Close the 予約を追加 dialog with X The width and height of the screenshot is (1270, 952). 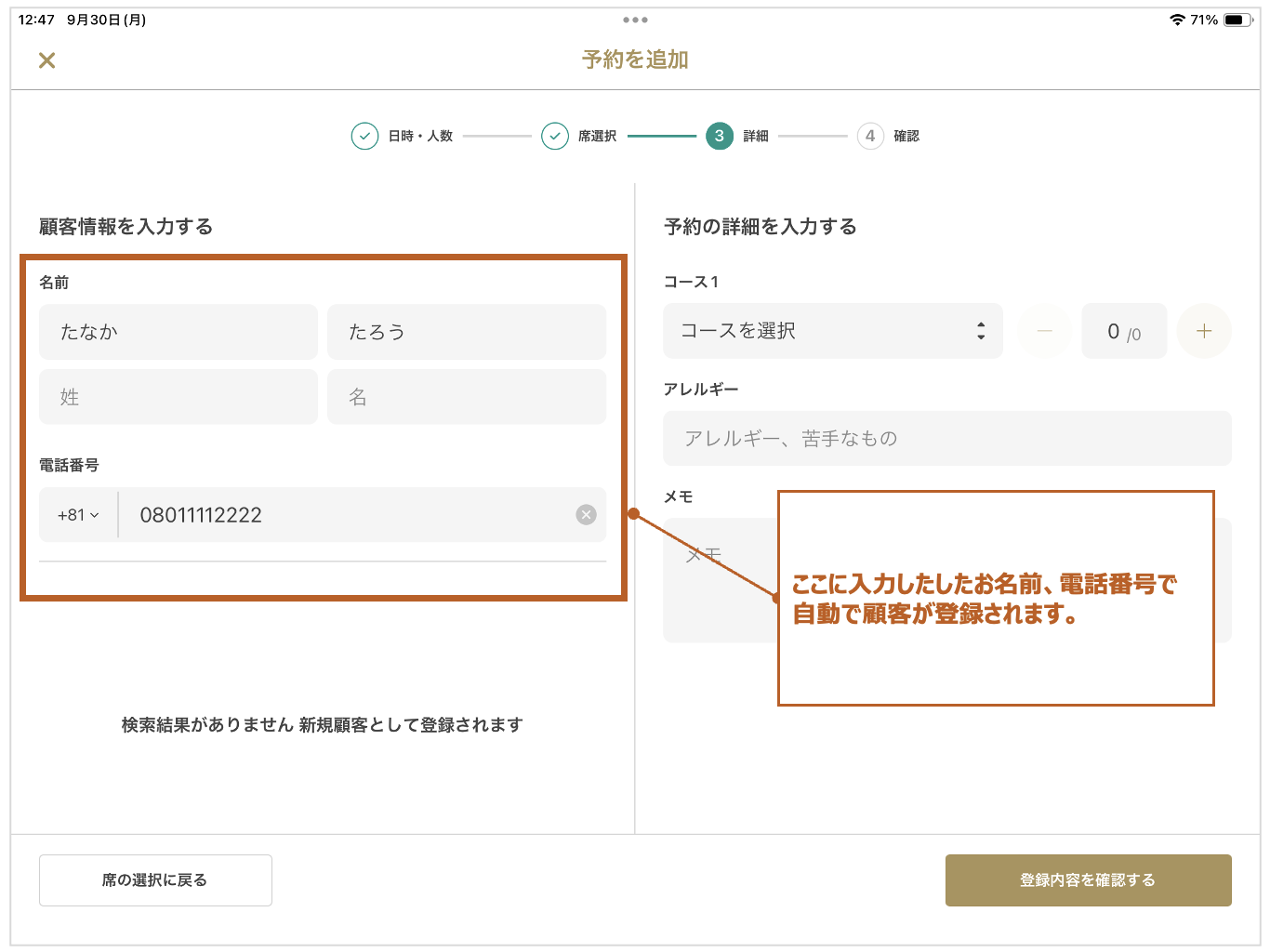point(46,60)
